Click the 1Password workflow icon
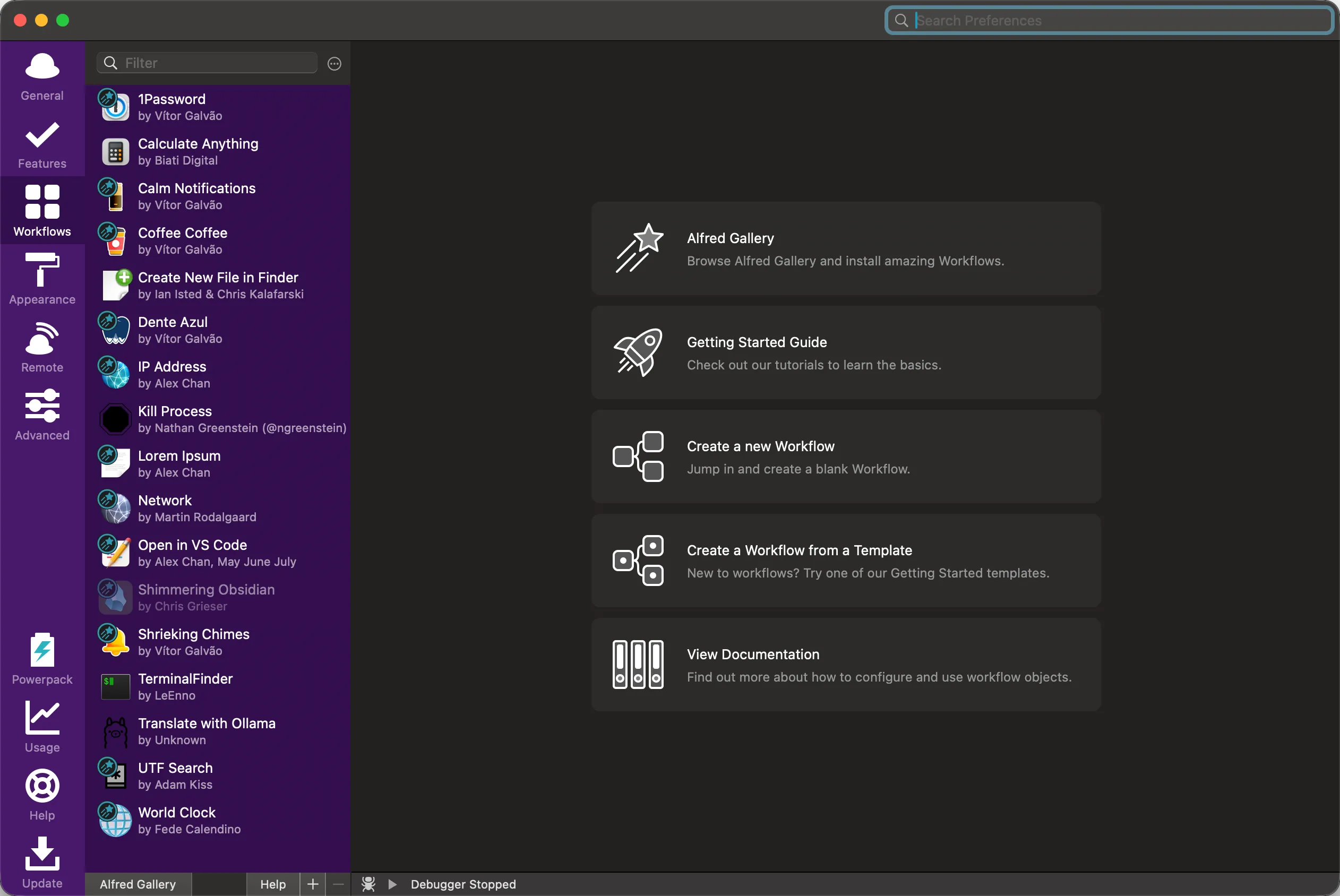1340x896 pixels. coord(115,106)
